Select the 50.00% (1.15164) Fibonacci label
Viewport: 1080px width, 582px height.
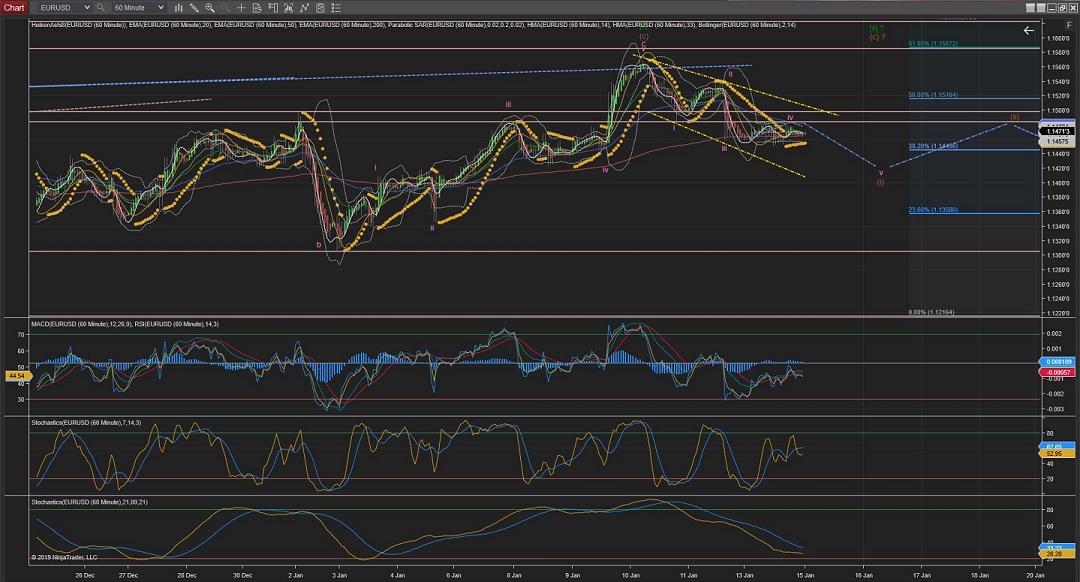coord(933,95)
